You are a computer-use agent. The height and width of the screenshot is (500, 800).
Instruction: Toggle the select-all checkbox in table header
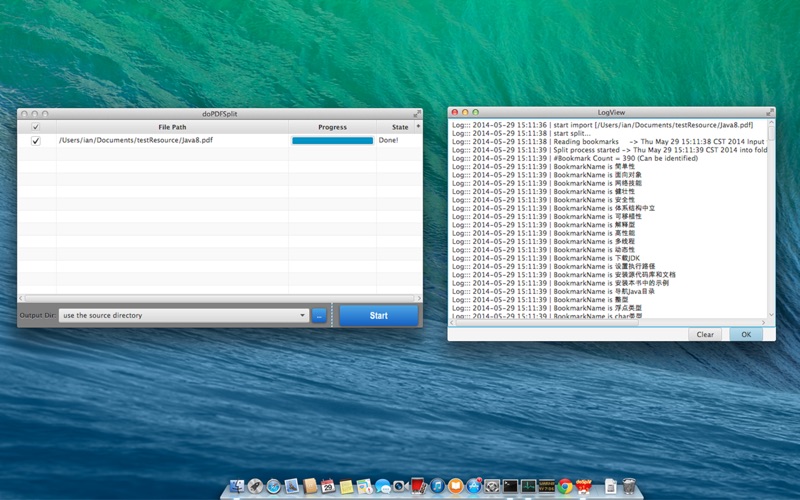(x=36, y=127)
